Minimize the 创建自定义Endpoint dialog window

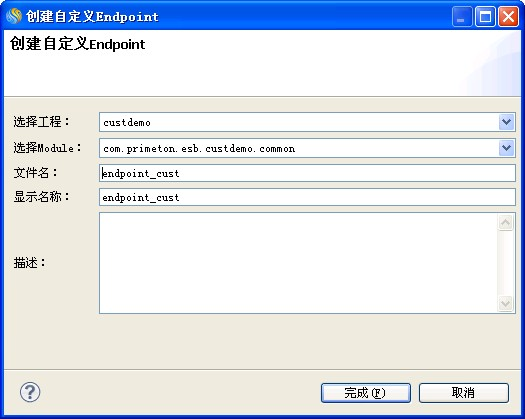click(x=462, y=17)
